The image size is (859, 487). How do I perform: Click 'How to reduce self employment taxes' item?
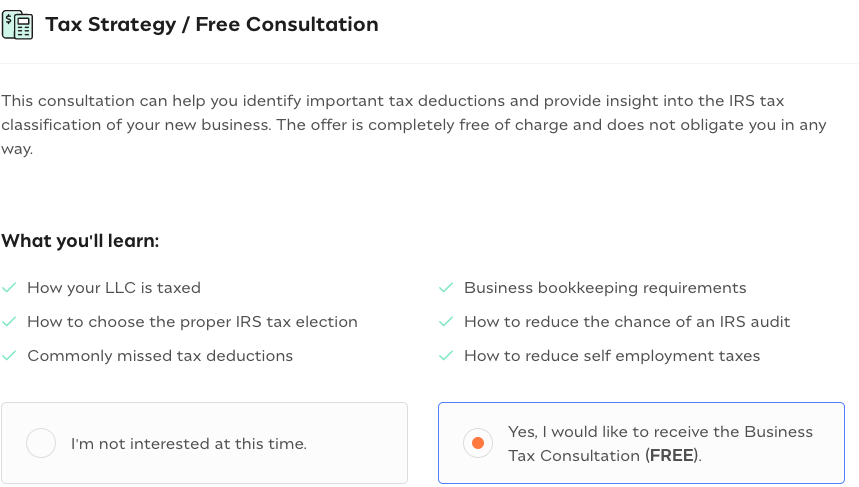pyautogui.click(x=612, y=356)
